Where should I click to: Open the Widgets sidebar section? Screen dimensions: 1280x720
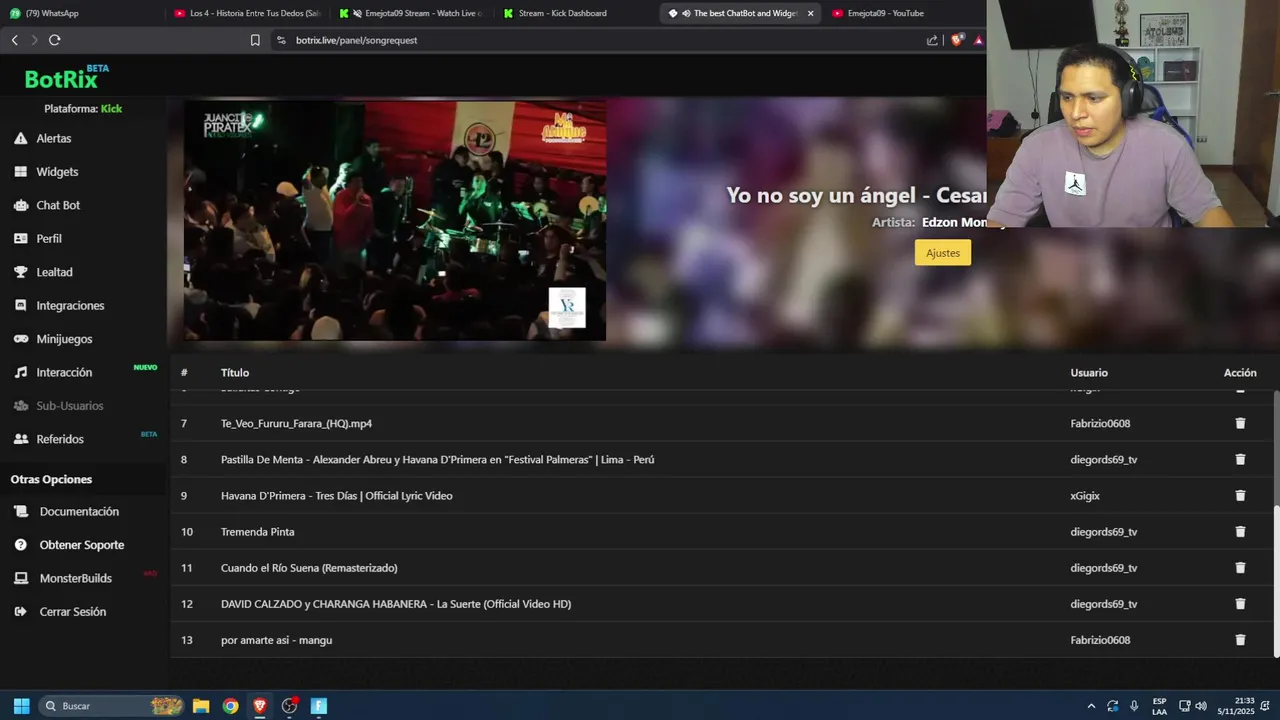(56, 172)
